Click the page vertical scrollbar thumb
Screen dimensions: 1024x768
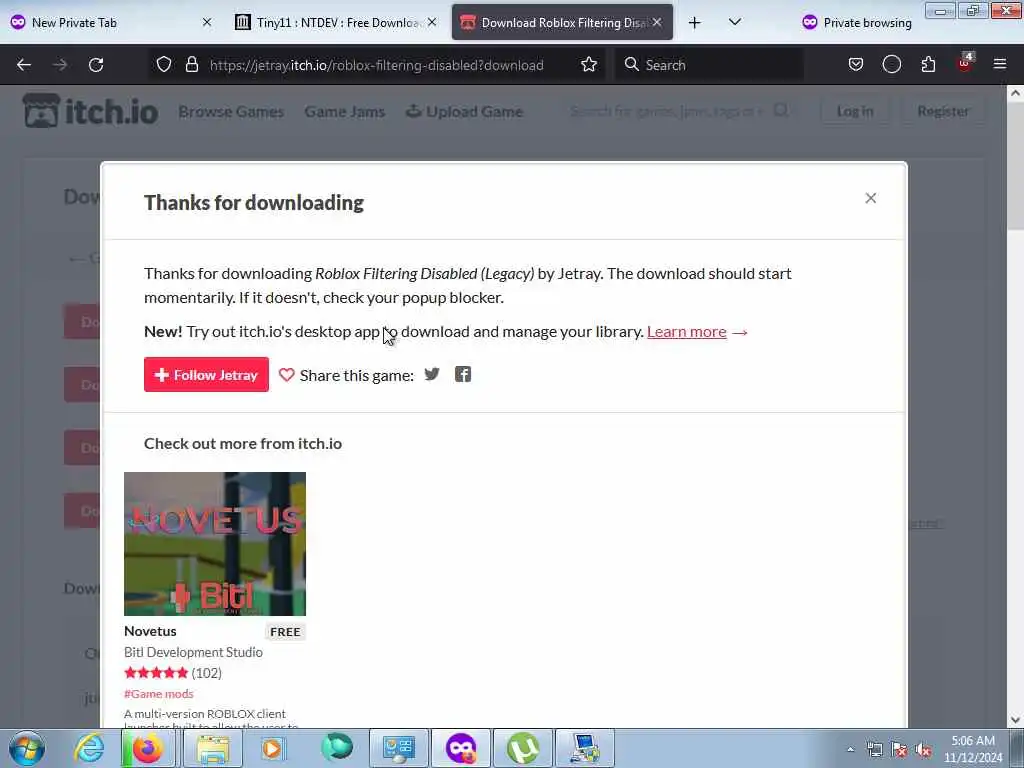tap(1014, 167)
